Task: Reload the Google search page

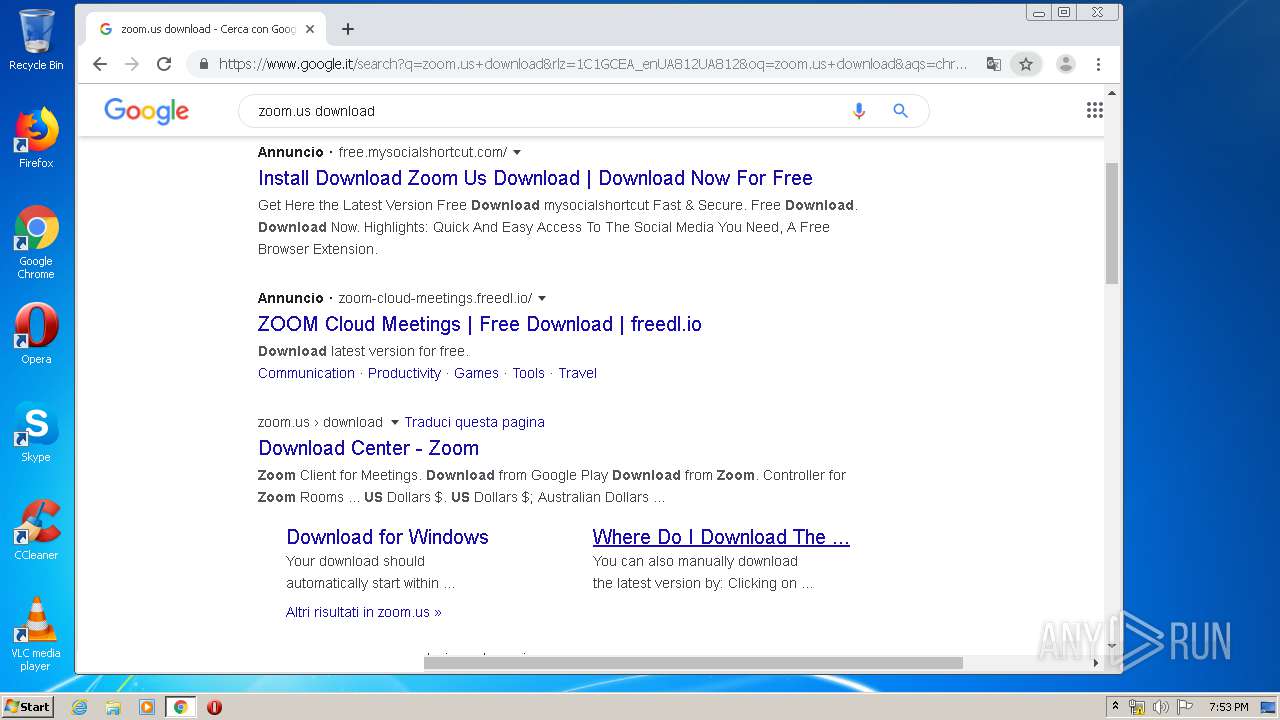Action: point(164,64)
